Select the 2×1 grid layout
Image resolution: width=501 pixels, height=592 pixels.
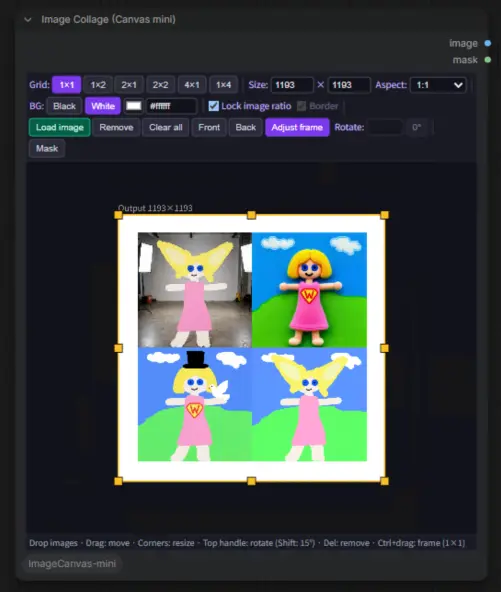point(129,85)
